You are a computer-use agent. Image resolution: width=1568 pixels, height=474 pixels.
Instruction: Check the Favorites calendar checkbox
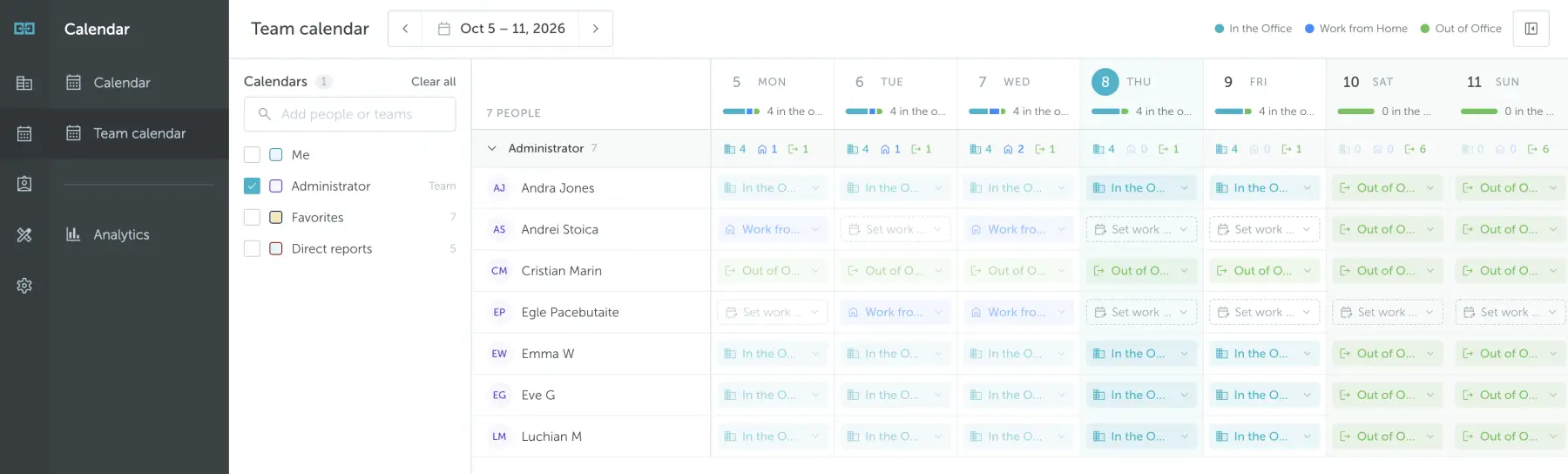coord(252,217)
